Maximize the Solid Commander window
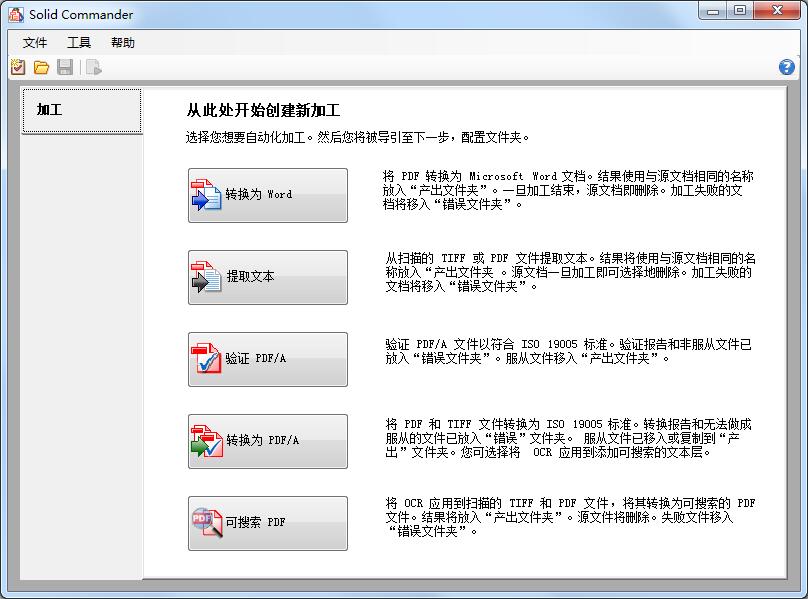Image resolution: width=808 pixels, height=599 pixels. click(x=739, y=11)
